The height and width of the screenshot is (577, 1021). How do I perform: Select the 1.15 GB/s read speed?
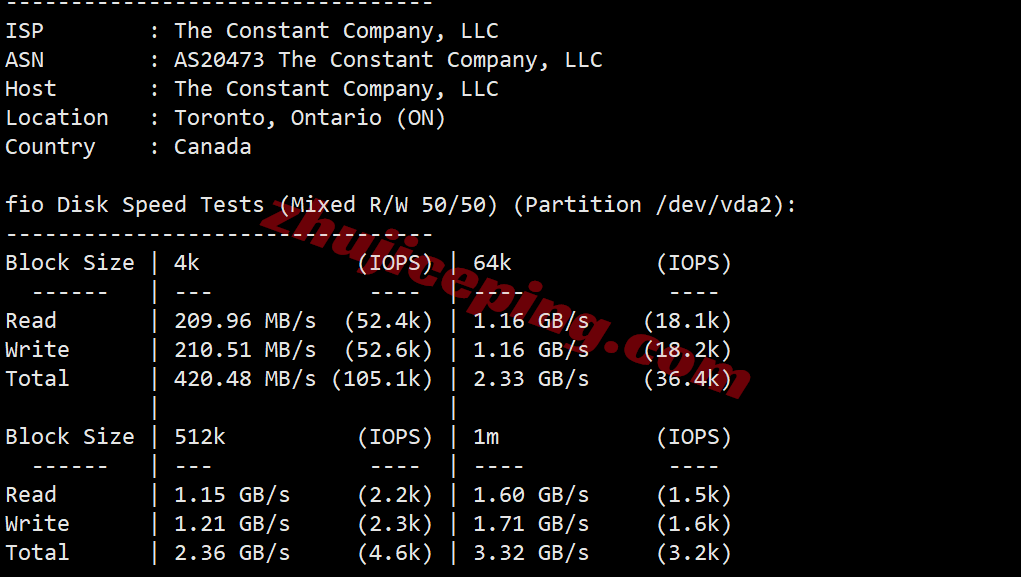point(232,495)
